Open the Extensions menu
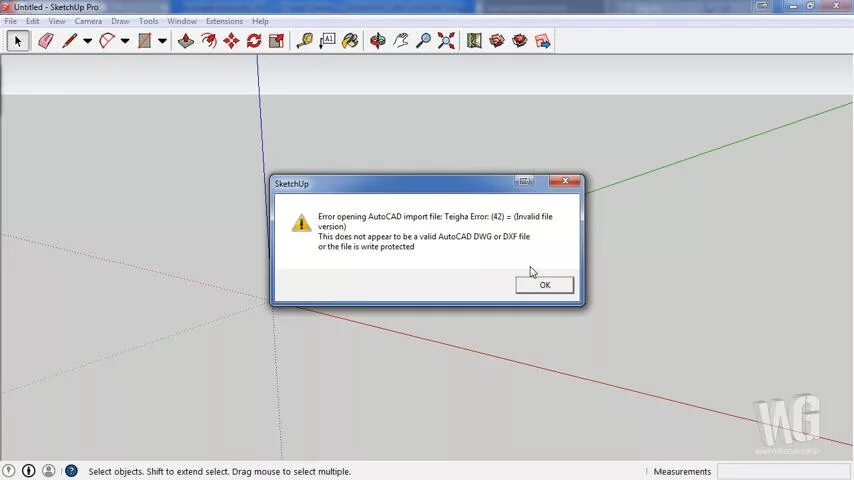 pos(224,21)
